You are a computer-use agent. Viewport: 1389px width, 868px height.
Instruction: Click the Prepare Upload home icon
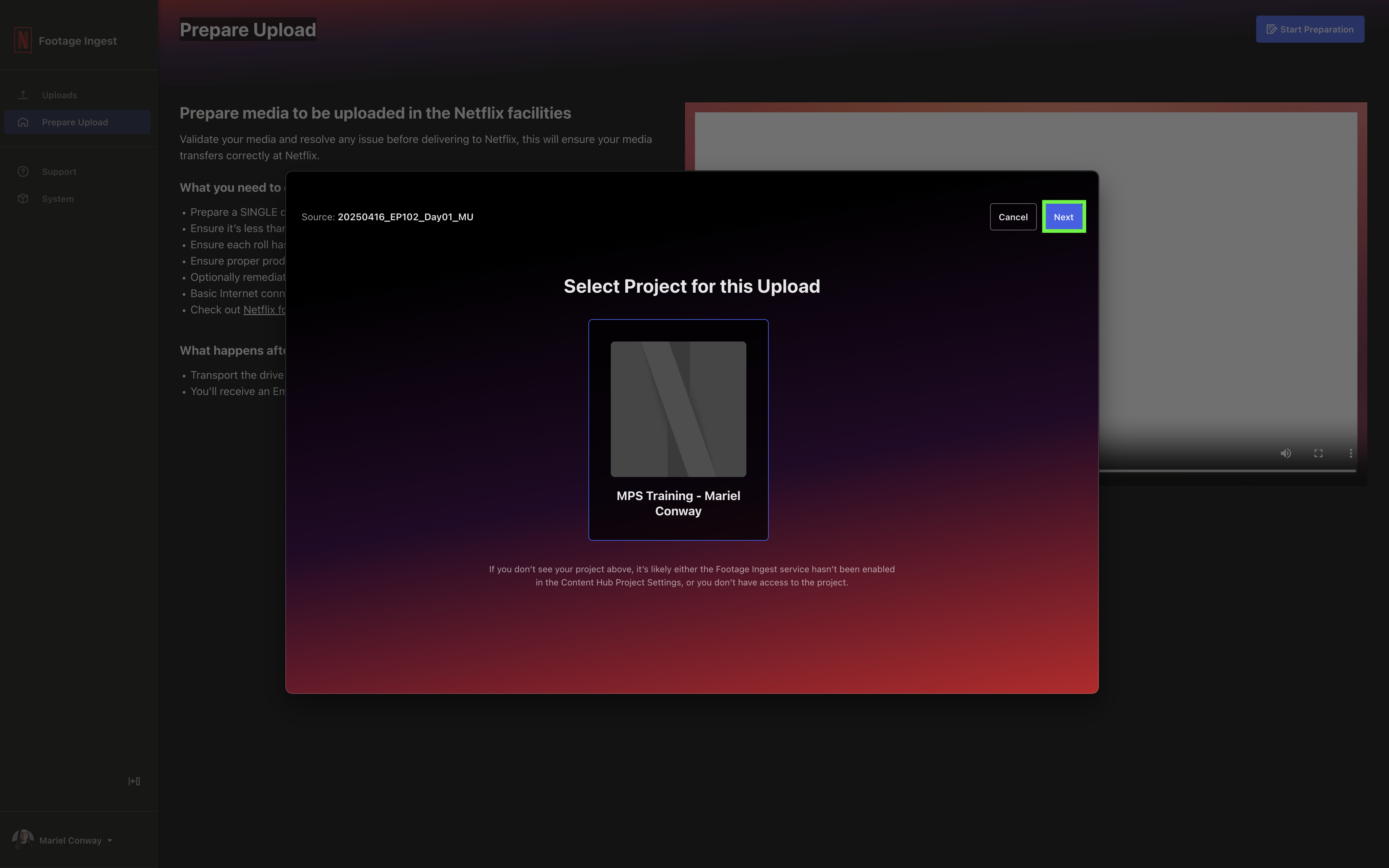pyautogui.click(x=23, y=122)
